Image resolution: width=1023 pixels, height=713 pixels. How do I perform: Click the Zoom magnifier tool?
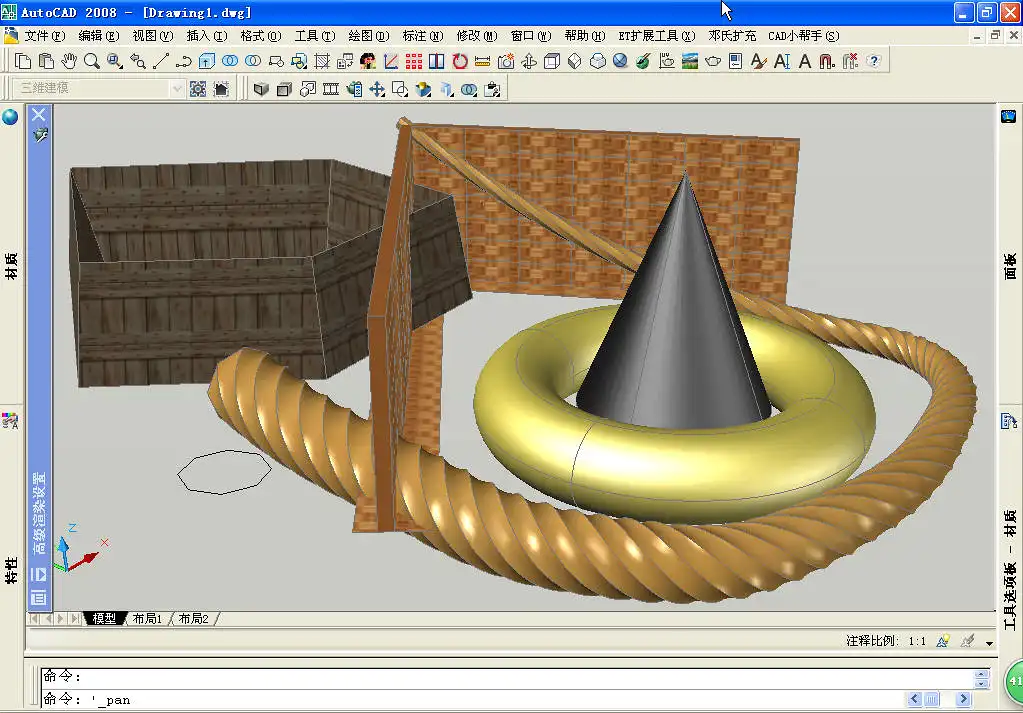[91, 61]
